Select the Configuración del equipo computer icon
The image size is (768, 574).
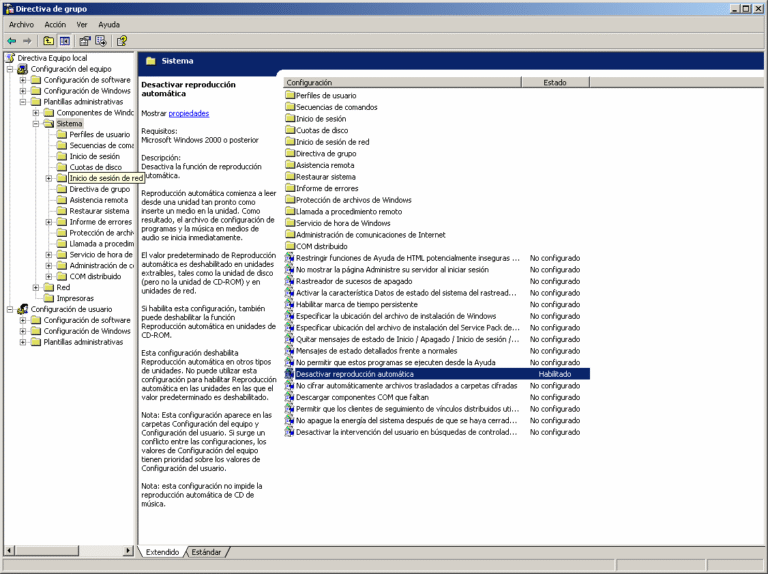pos(22,69)
